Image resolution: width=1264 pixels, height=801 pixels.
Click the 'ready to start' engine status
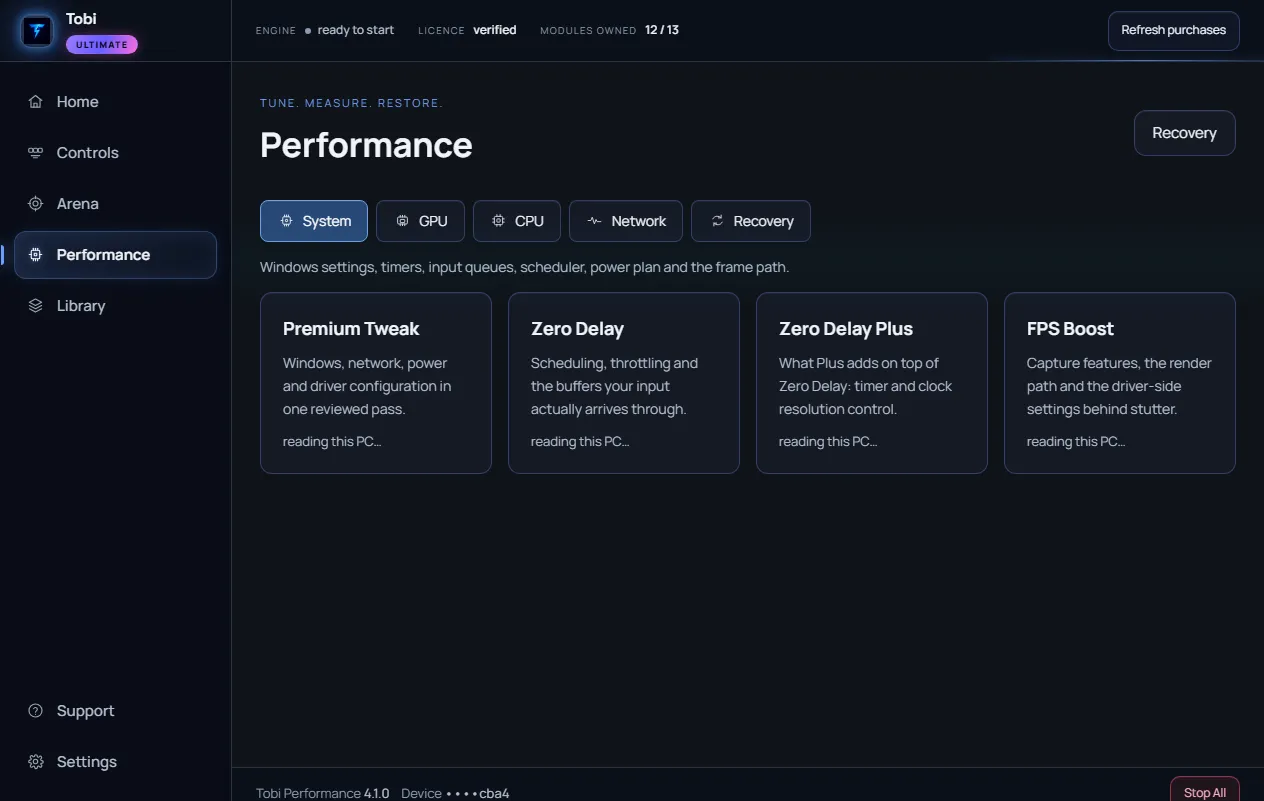355,30
